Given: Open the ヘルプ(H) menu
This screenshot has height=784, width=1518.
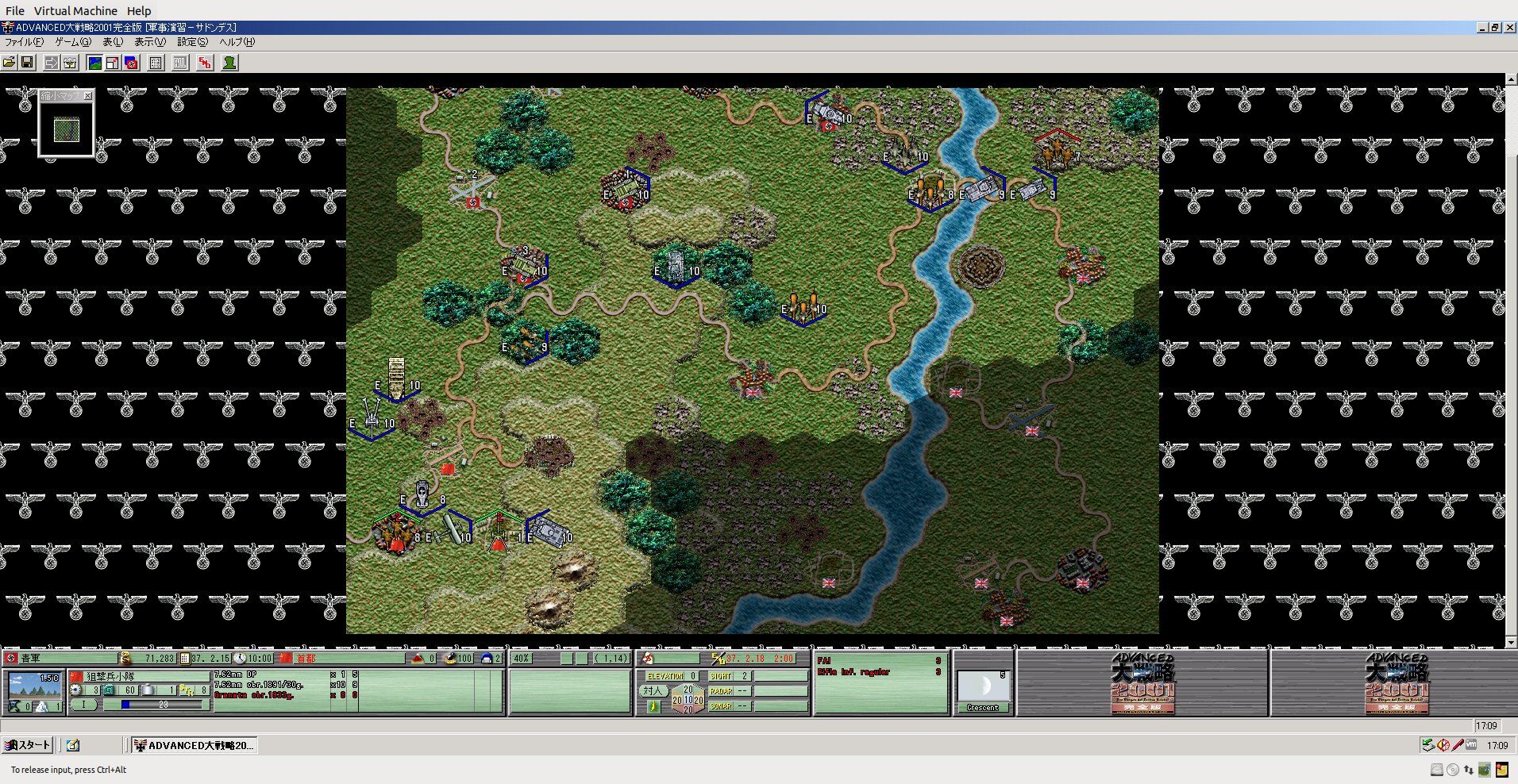Looking at the screenshot, I should coord(237,42).
